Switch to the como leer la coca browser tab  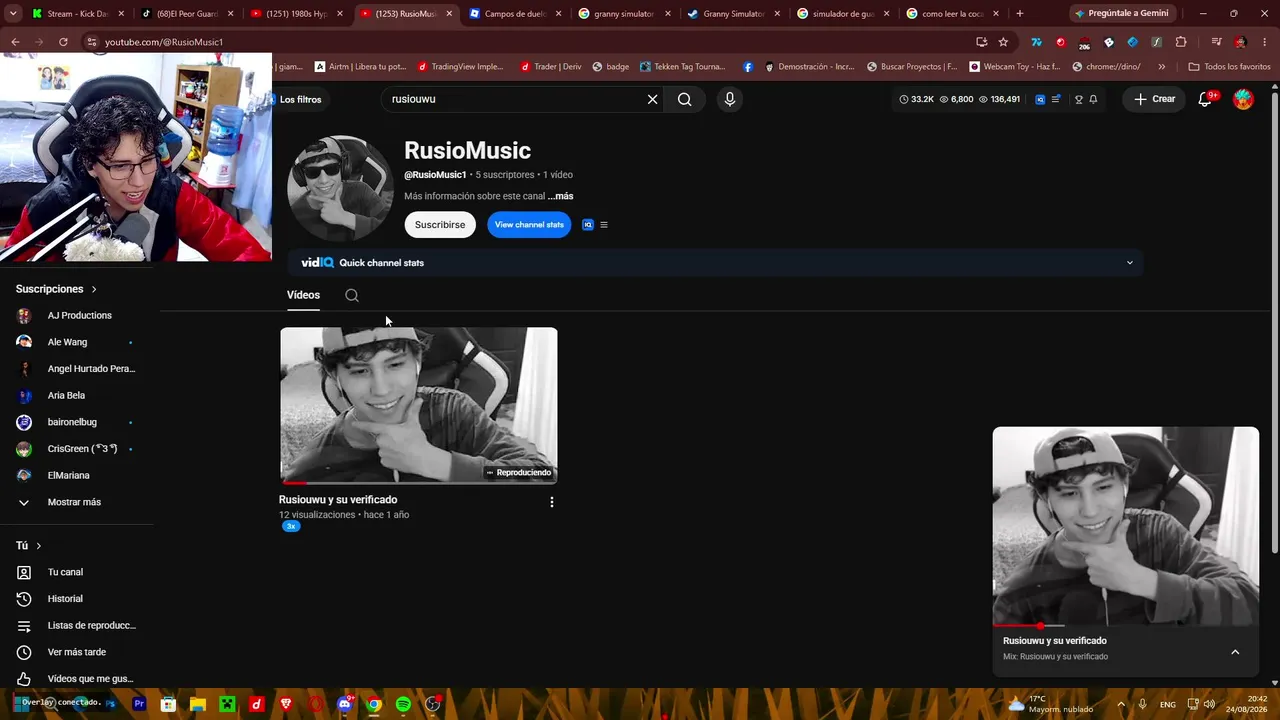(x=950, y=14)
